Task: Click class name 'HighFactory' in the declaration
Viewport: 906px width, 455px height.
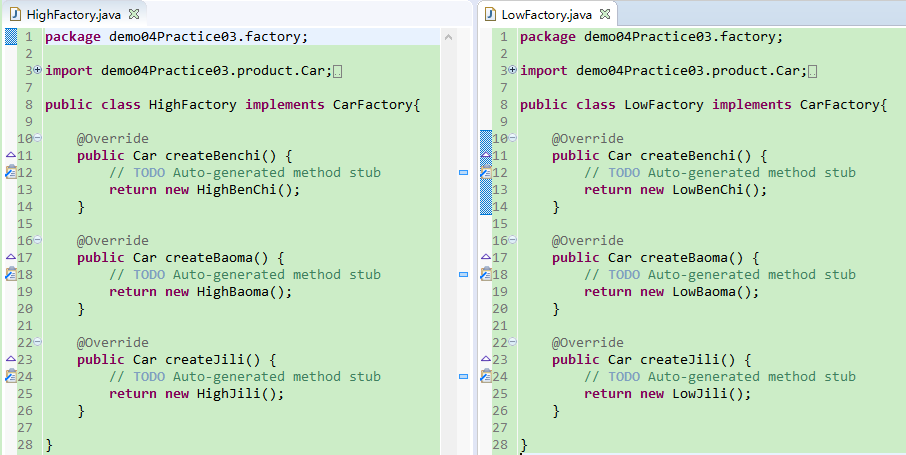Action: pos(192,105)
